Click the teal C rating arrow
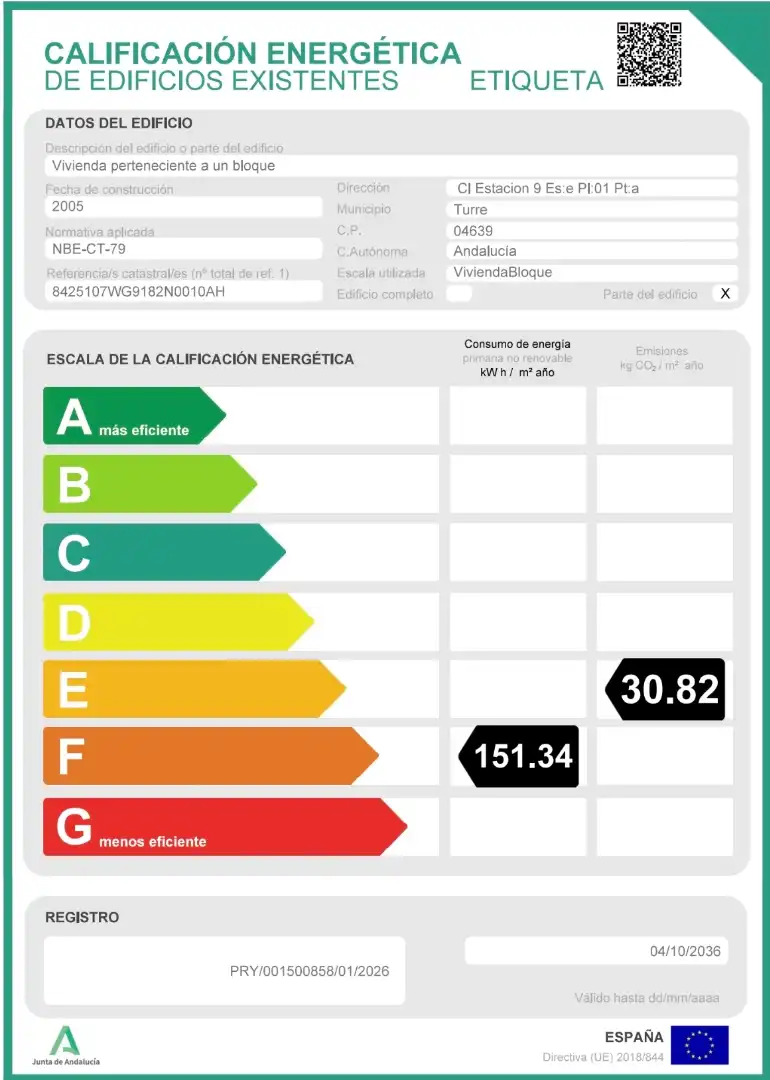The height and width of the screenshot is (1080, 770). click(x=164, y=552)
